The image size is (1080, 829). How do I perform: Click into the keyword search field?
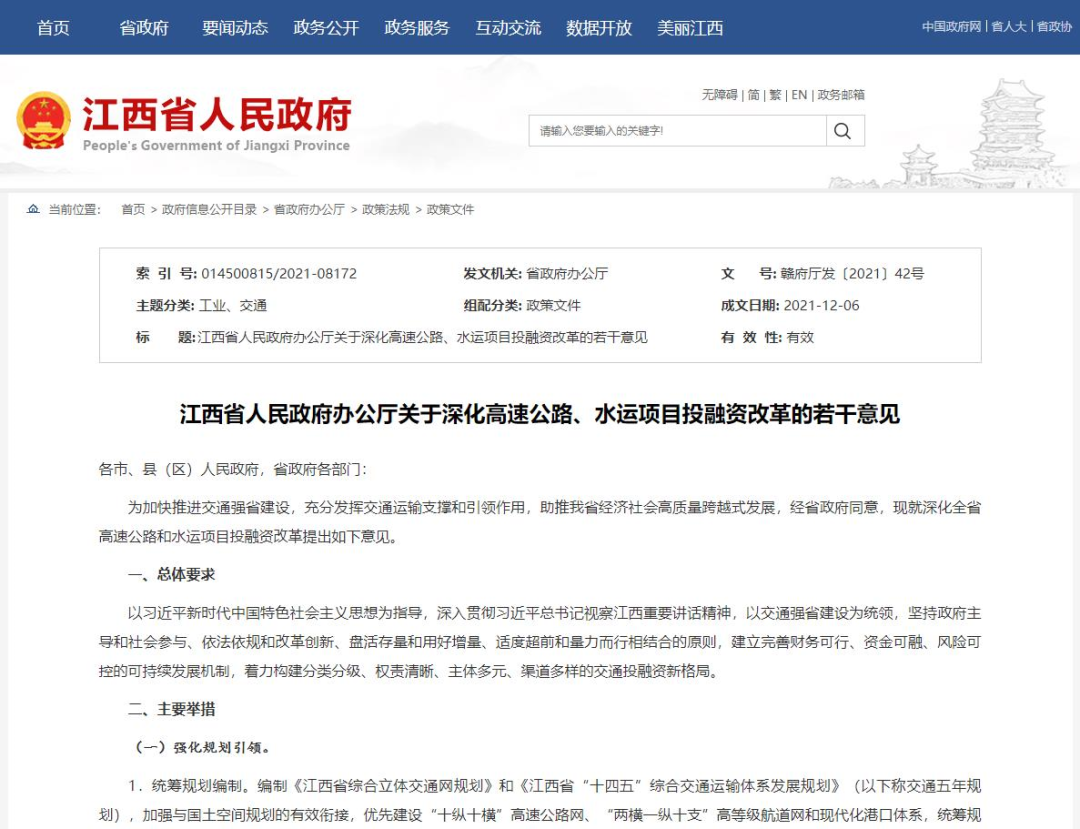[677, 131]
